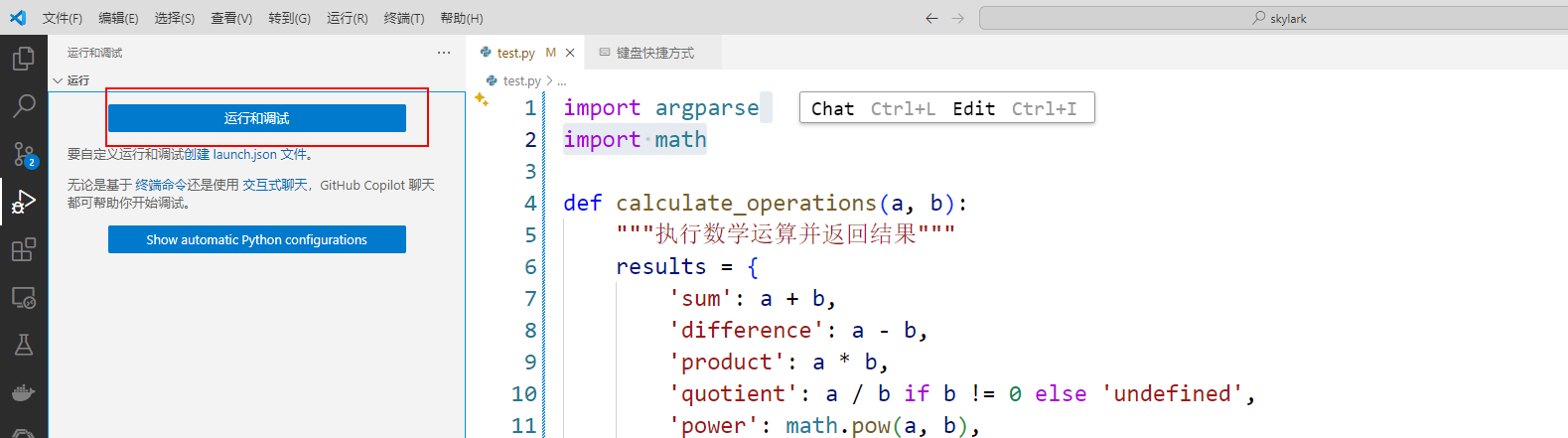Open the Docker whale icon

(23, 392)
